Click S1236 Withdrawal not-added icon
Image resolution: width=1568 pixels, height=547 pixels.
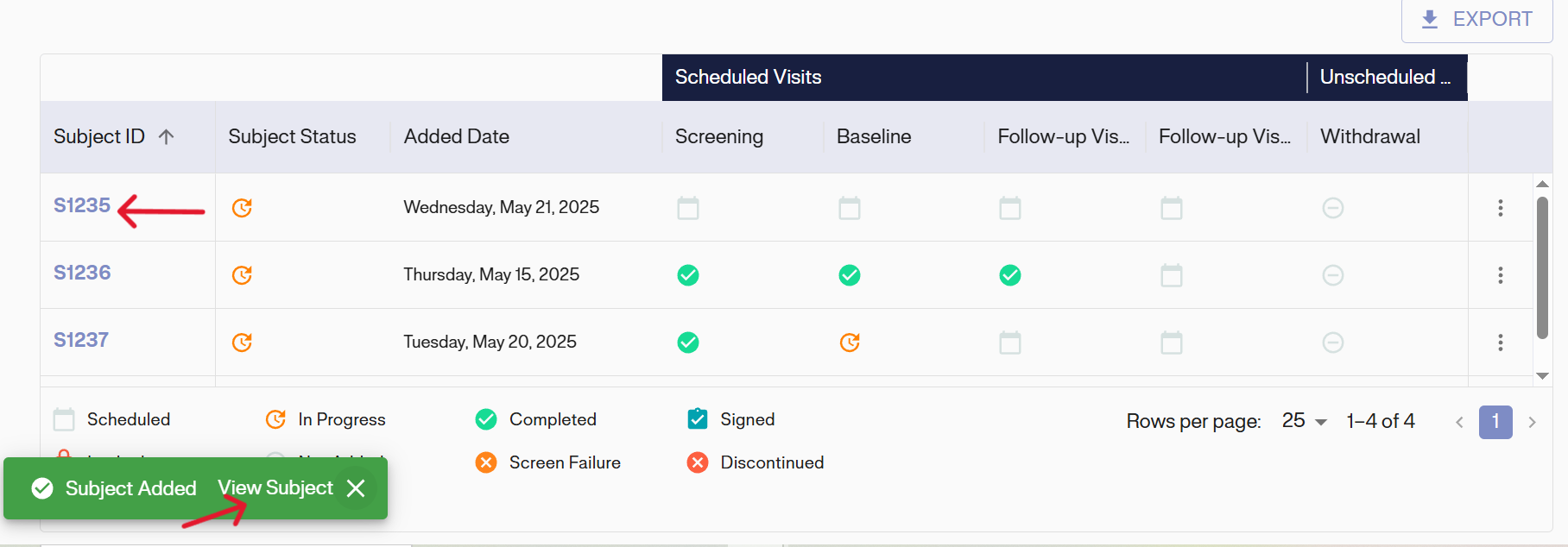click(x=1333, y=275)
